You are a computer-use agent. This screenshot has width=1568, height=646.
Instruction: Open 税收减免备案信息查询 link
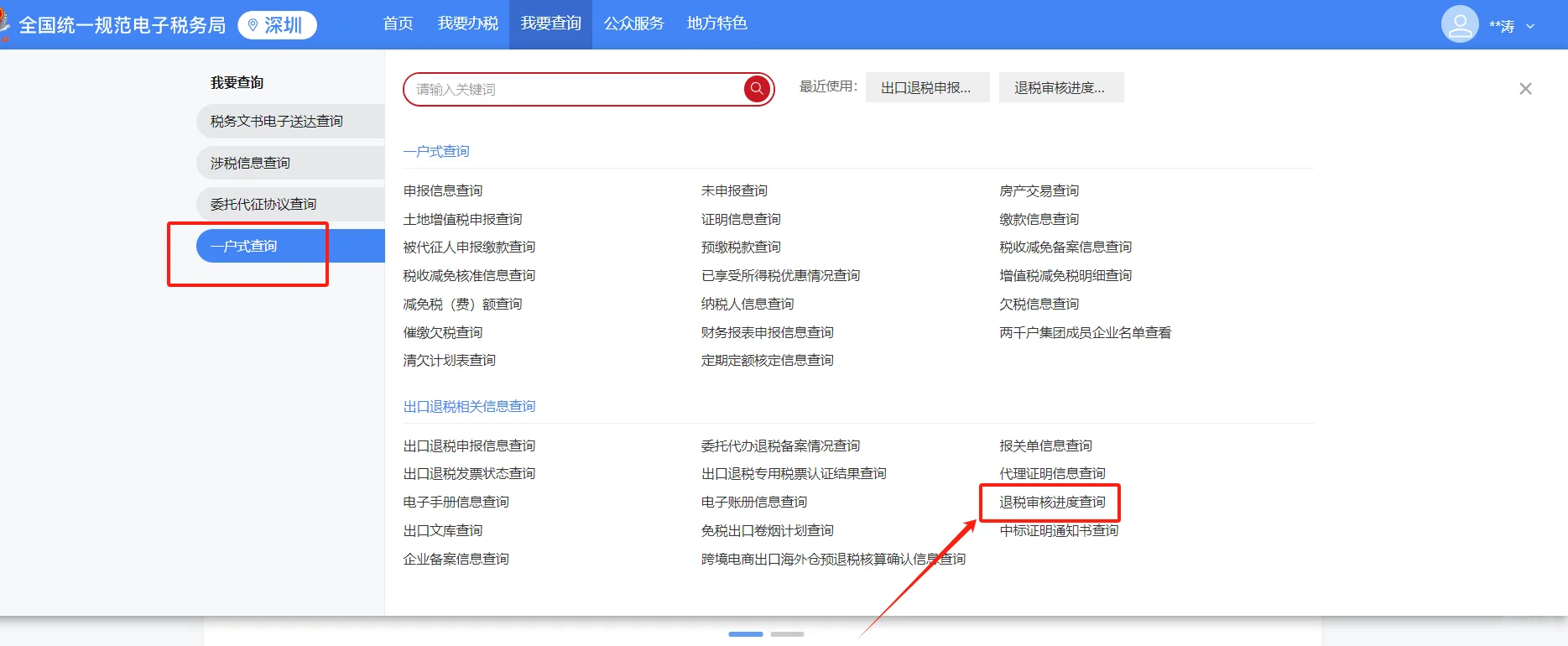pyautogui.click(x=1065, y=247)
